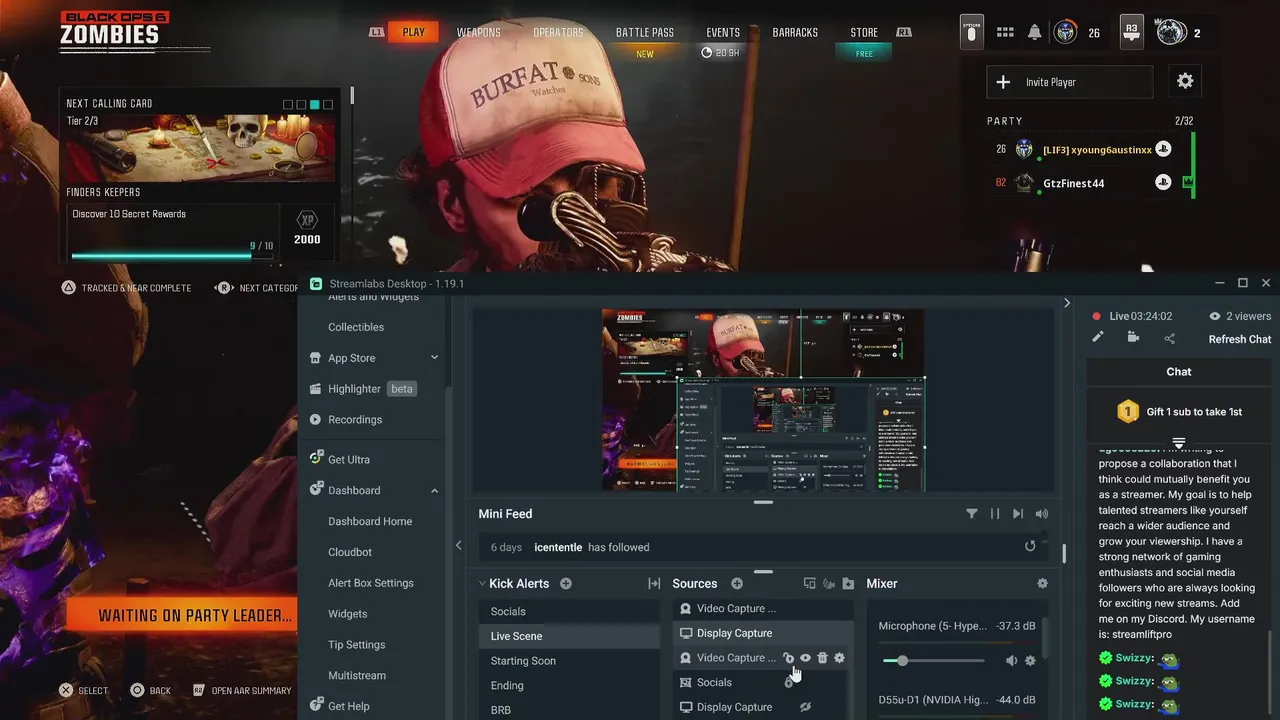Unlock the Socials source lock icon
Image resolution: width=1280 pixels, height=720 pixels.
[x=788, y=683]
